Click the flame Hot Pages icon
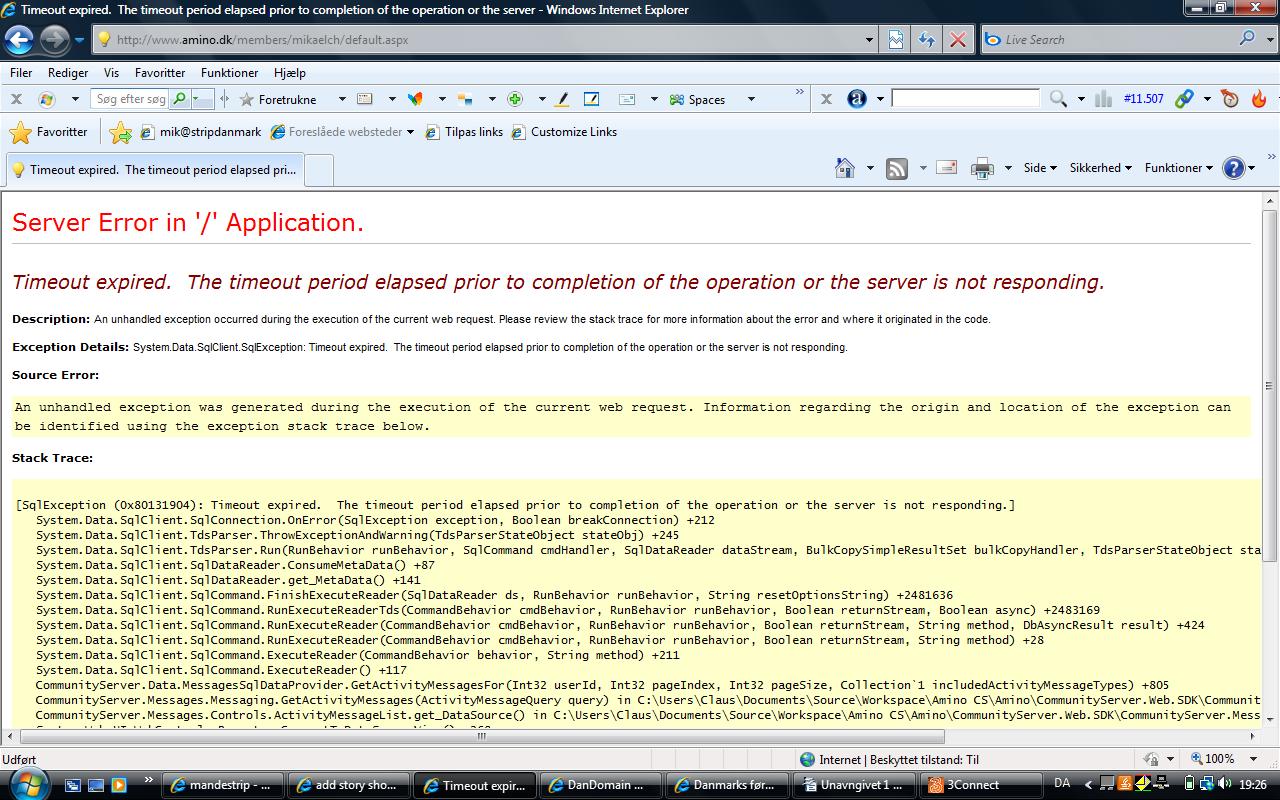 click(x=1259, y=98)
